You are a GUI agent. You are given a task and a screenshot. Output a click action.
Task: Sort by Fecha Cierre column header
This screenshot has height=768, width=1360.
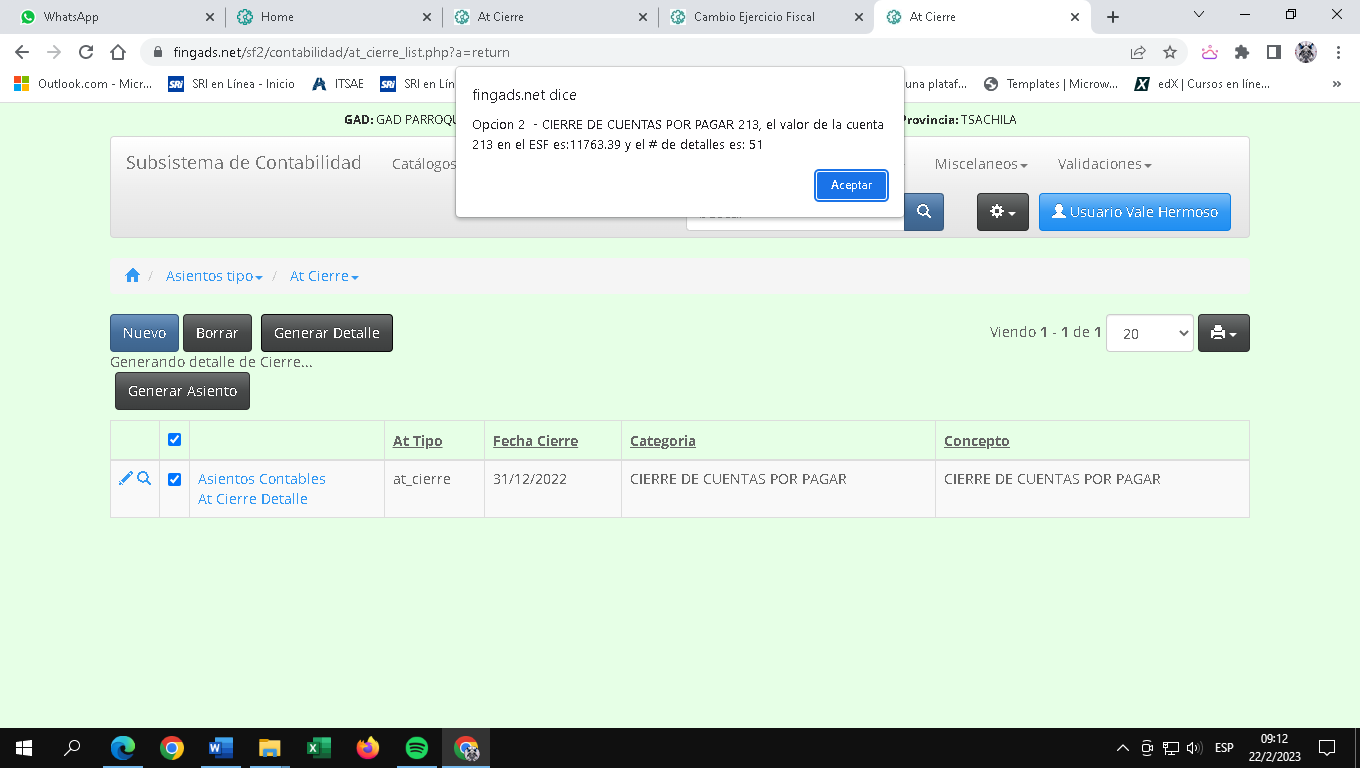click(x=535, y=441)
